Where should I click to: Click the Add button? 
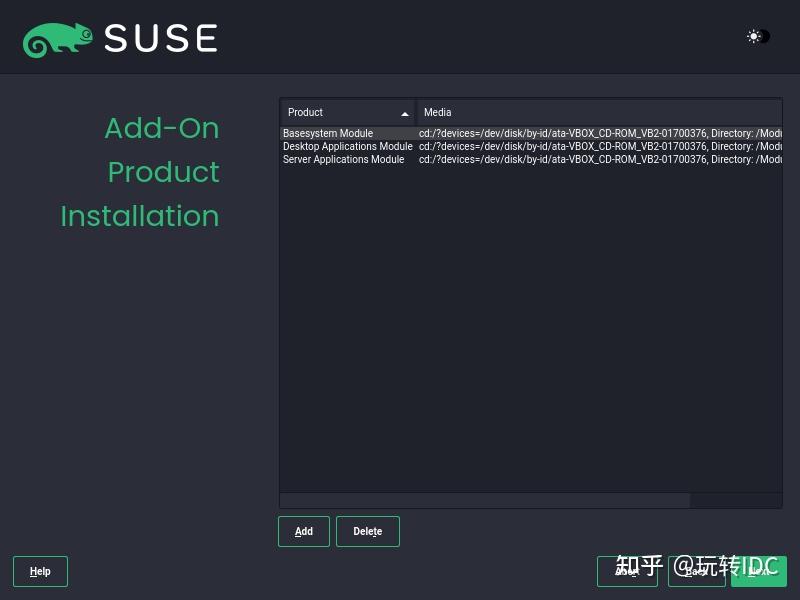303,531
